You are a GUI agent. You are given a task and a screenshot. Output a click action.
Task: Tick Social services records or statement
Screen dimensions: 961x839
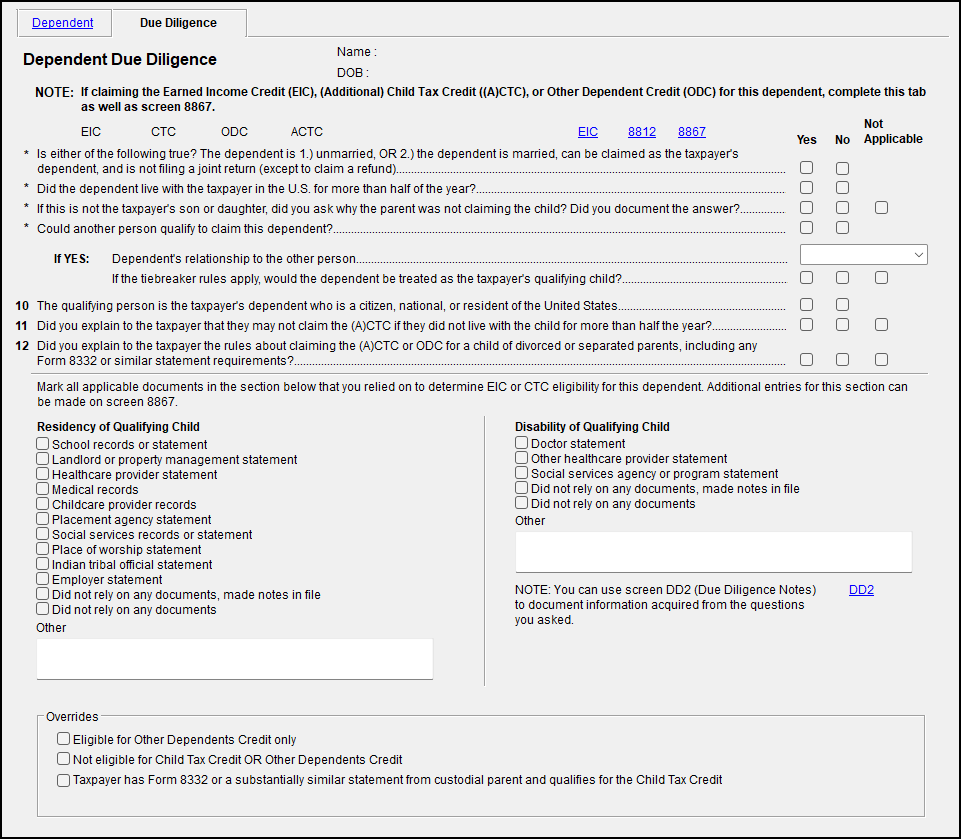click(x=42, y=534)
